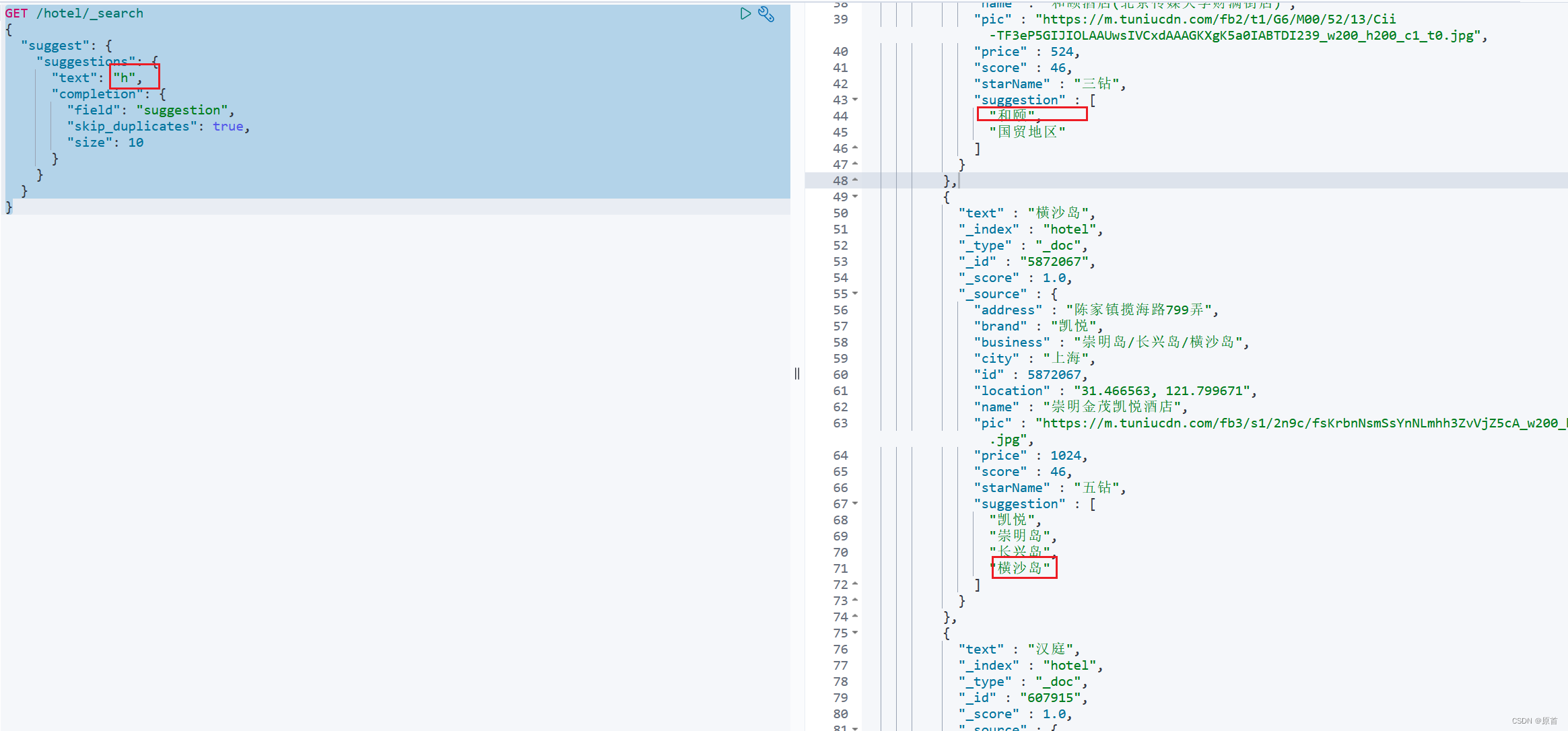This screenshot has width=1568, height=731.
Task: Click the fold arrow at line 46
Action: pyautogui.click(x=855, y=148)
